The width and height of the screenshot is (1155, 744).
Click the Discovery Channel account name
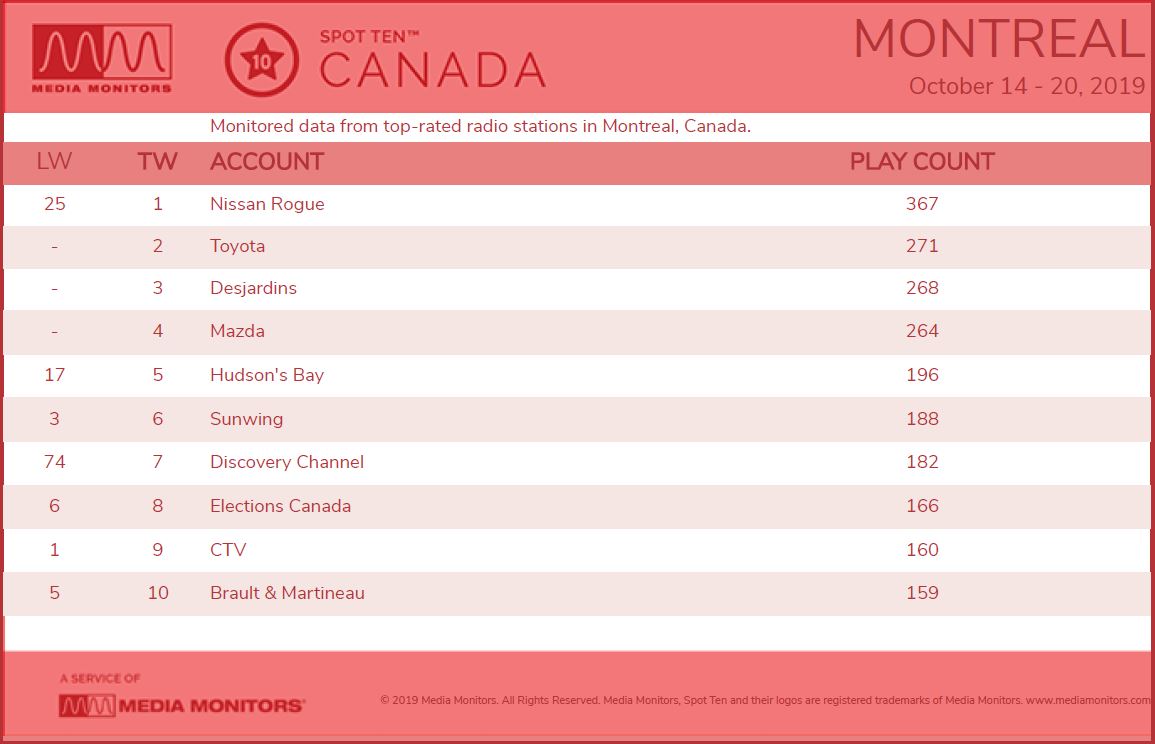pos(287,462)
